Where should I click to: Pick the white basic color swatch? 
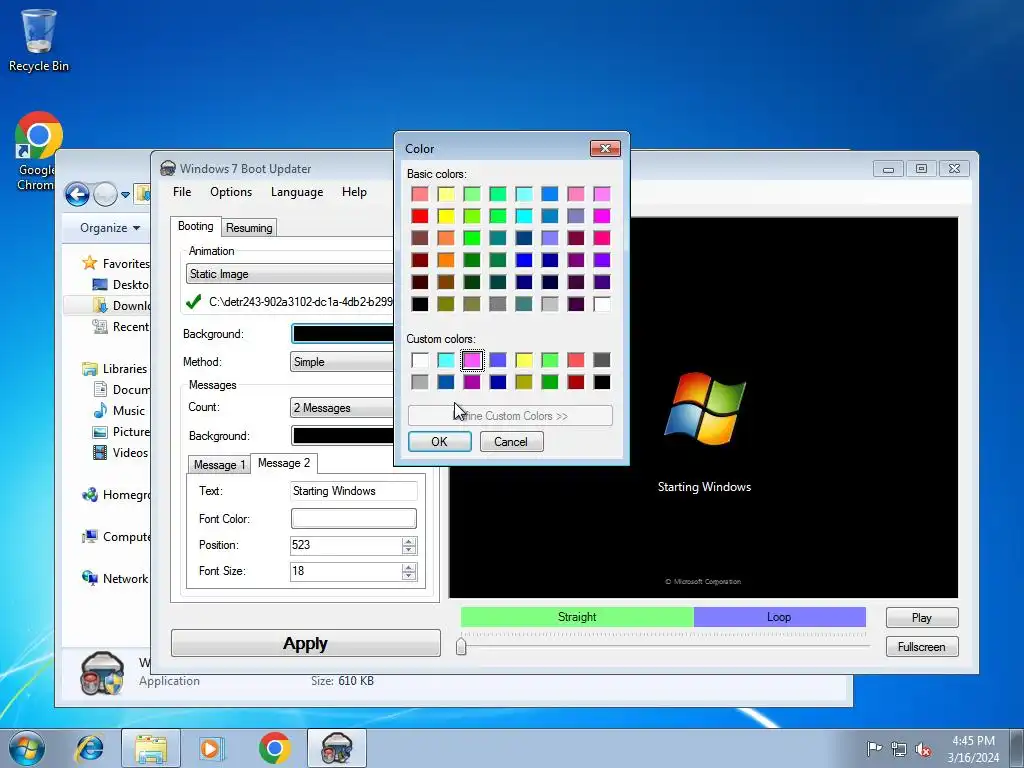[x=601, y=304]
